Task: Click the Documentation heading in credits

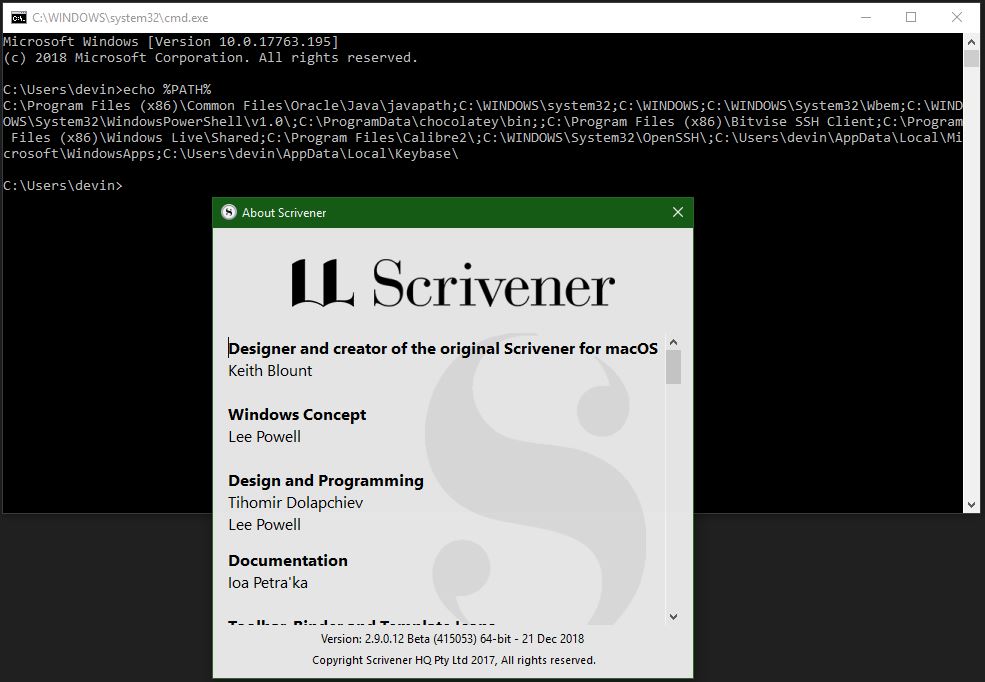Action: [288, 561]
